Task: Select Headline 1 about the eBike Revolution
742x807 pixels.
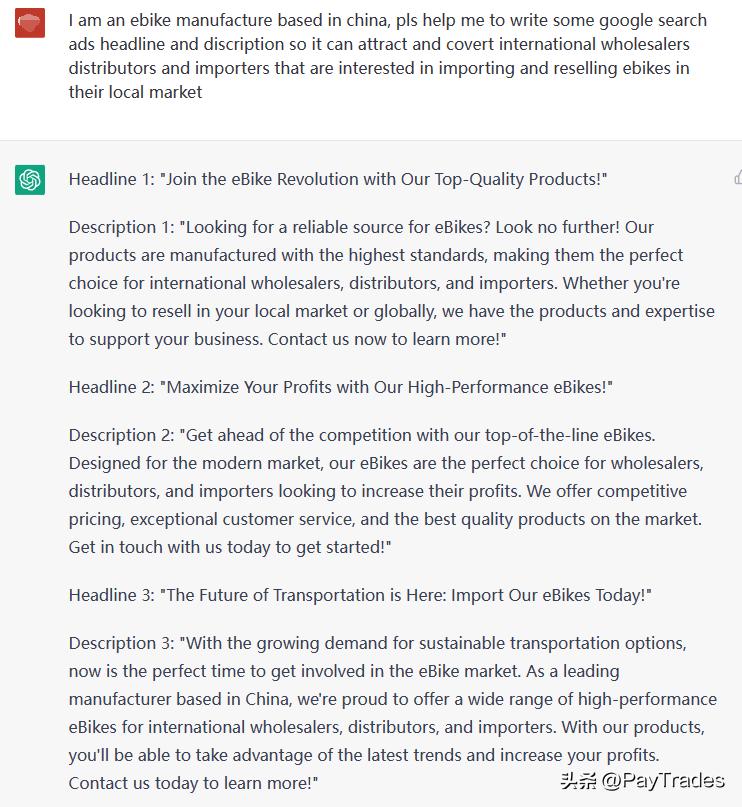Action: pyautogui.click(x=340, y=179)
